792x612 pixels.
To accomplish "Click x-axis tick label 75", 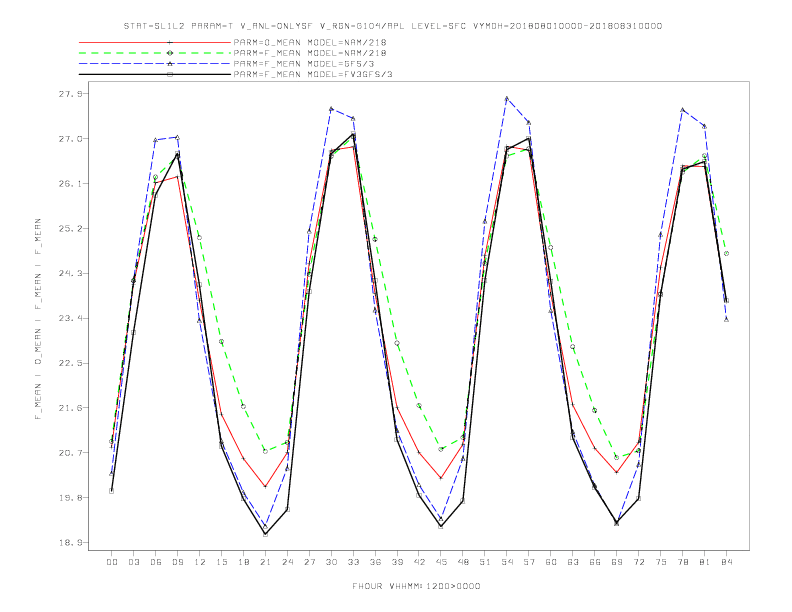I will point(661,562).
